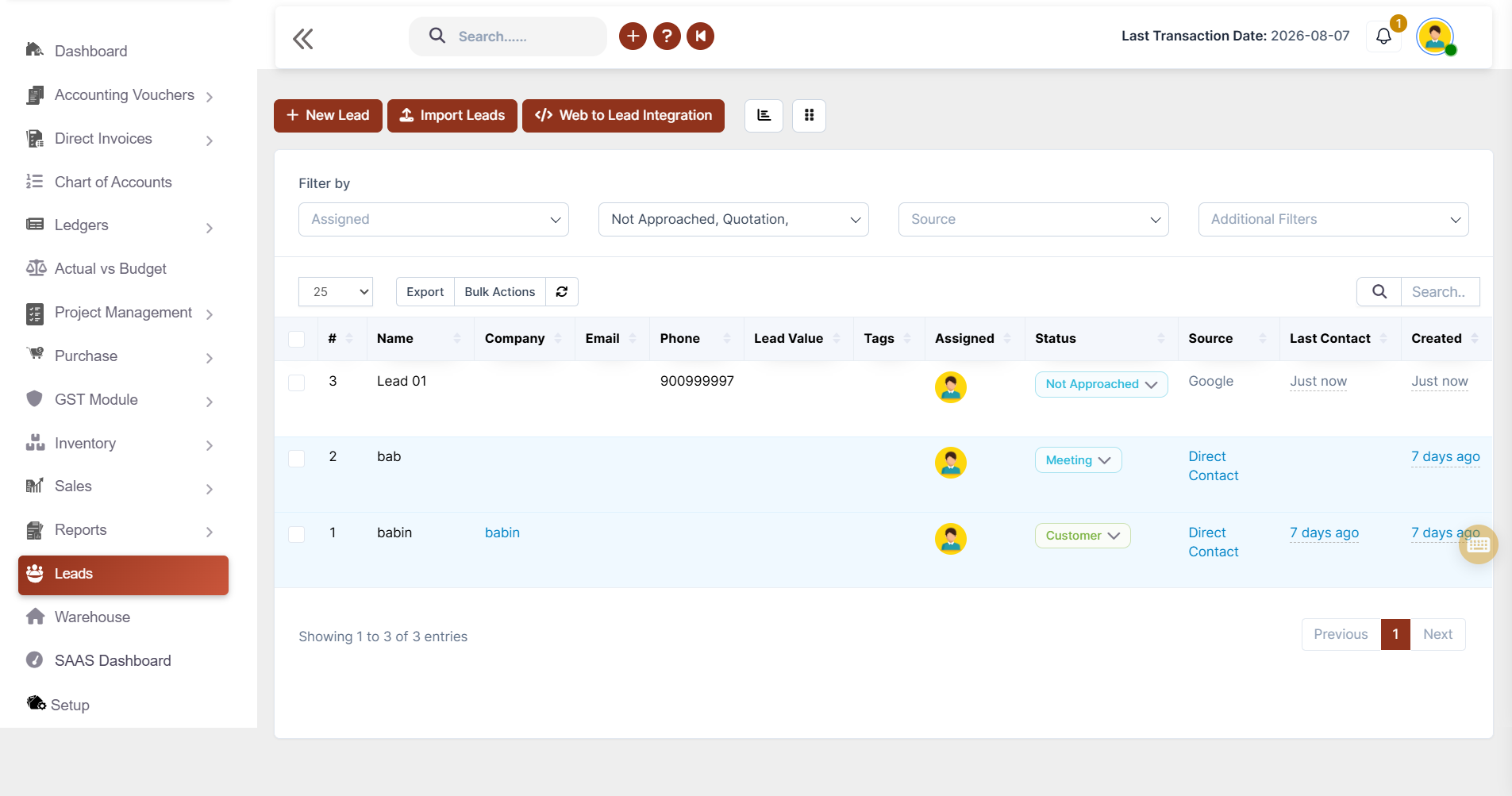Open the Additional Filters dropdown

click(1333, 219)
